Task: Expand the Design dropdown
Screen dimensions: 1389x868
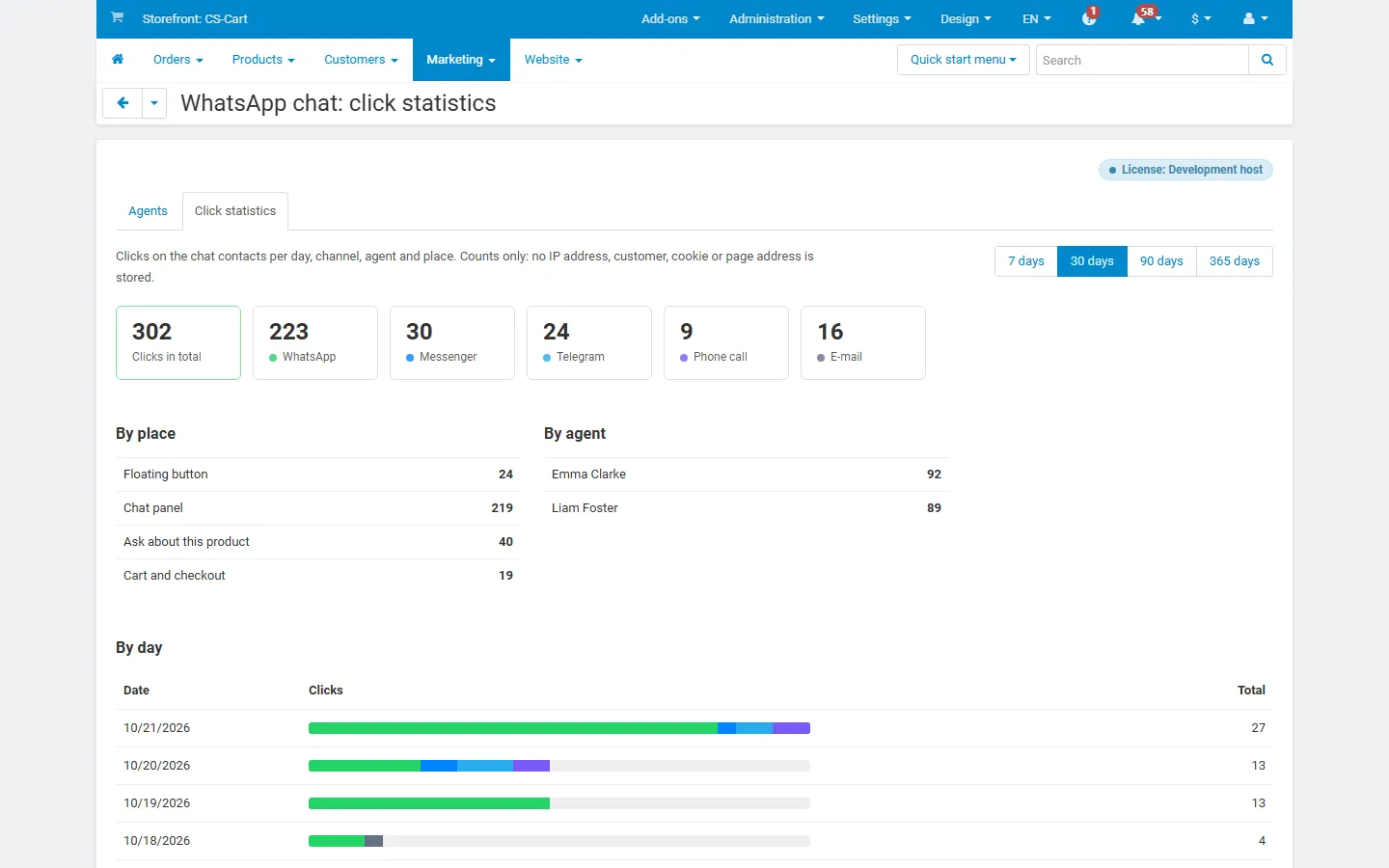Action: pyautogui.click(x=966, y=18)
